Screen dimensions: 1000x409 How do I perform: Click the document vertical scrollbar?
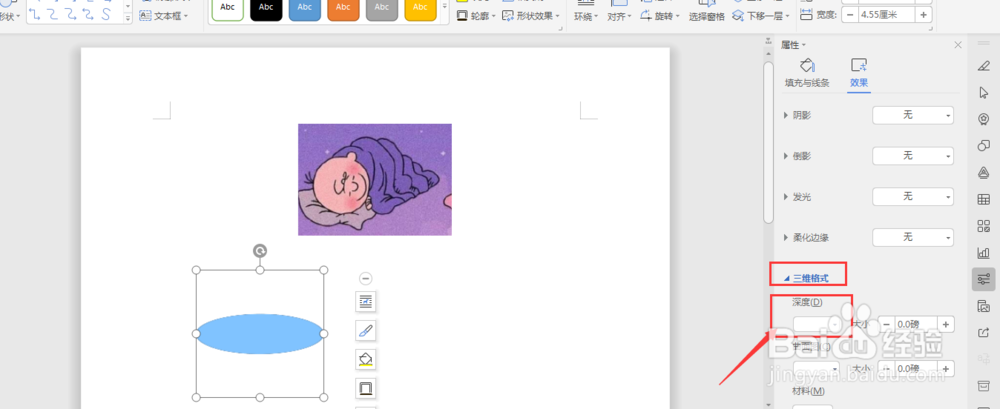coord(768,141)
